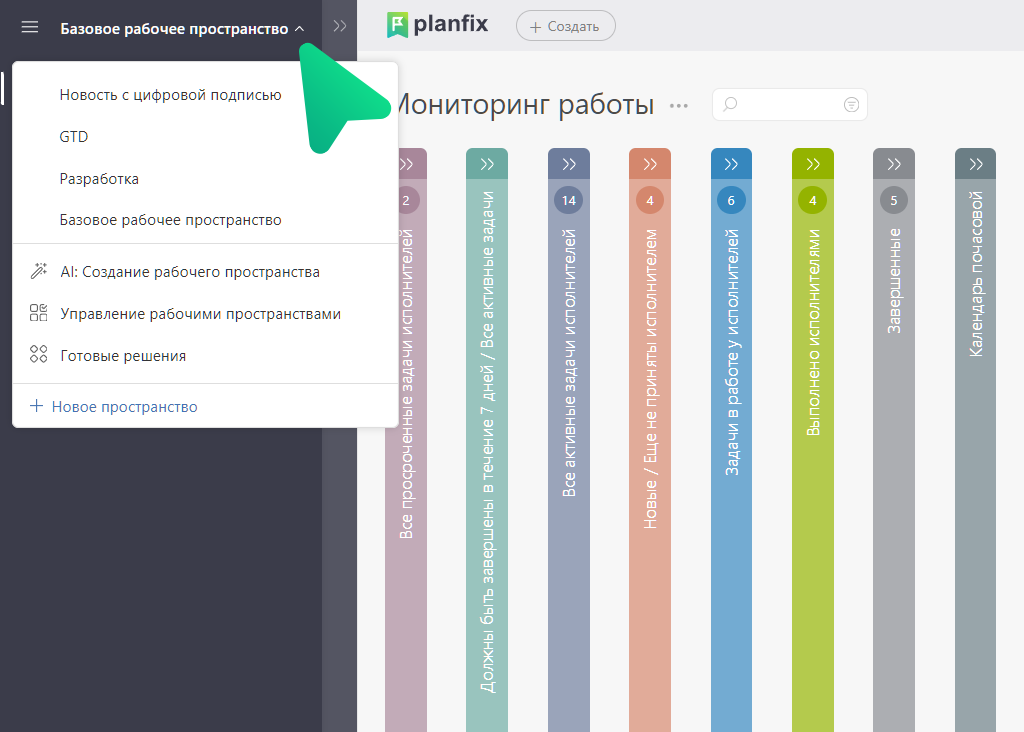This screenshot has height=732, width=1024.
Task: Click counter badge 6 on tasks in work
Action: coord(731,200)
